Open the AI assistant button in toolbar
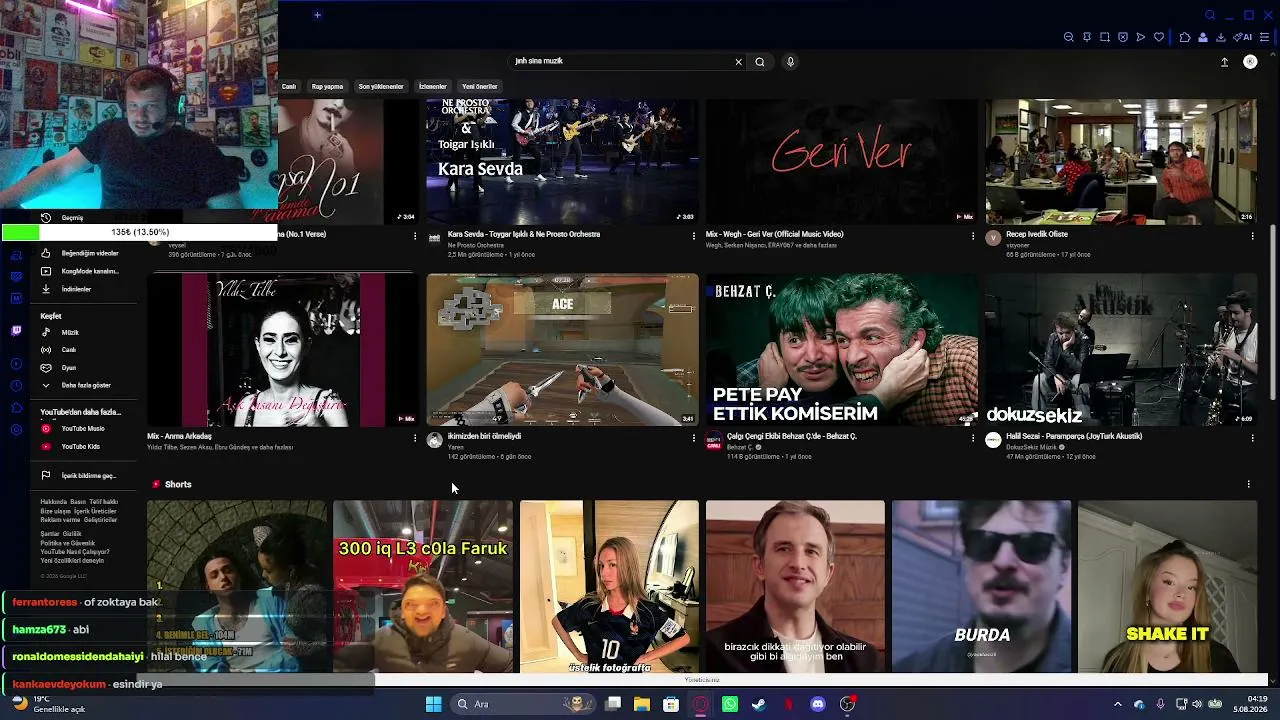This screenshot has height=720, width=1280. point(1243,37)
